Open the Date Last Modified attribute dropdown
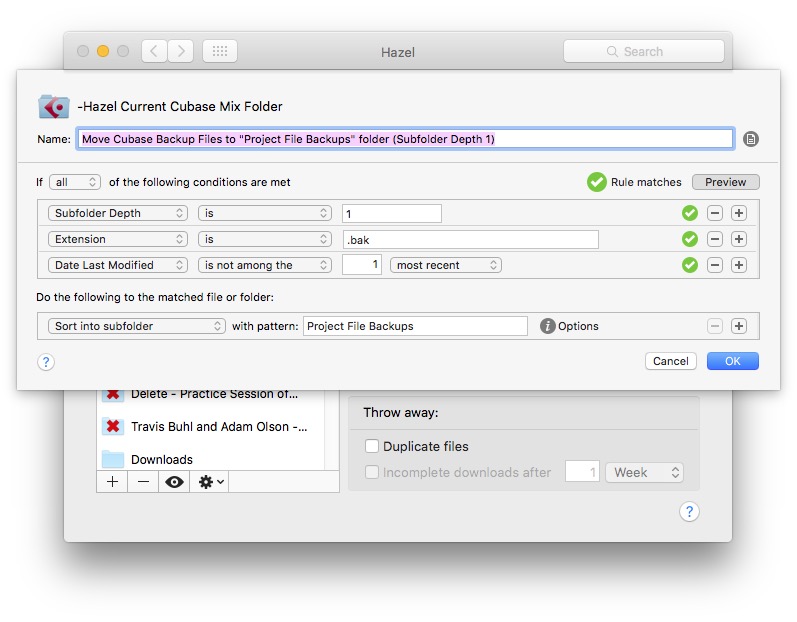The height and width of the screenshot is (622, 797). pyautogui.click(x=118, y=265)
